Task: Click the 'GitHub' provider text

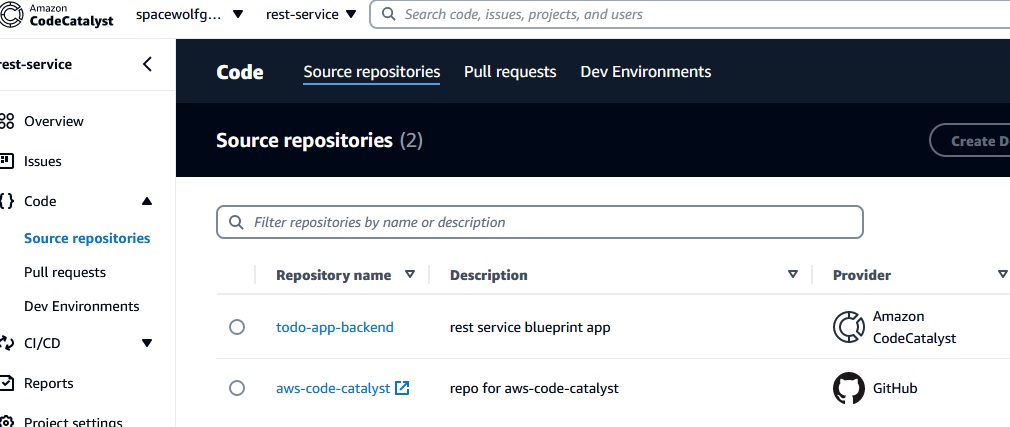Action: click(895, 388)
